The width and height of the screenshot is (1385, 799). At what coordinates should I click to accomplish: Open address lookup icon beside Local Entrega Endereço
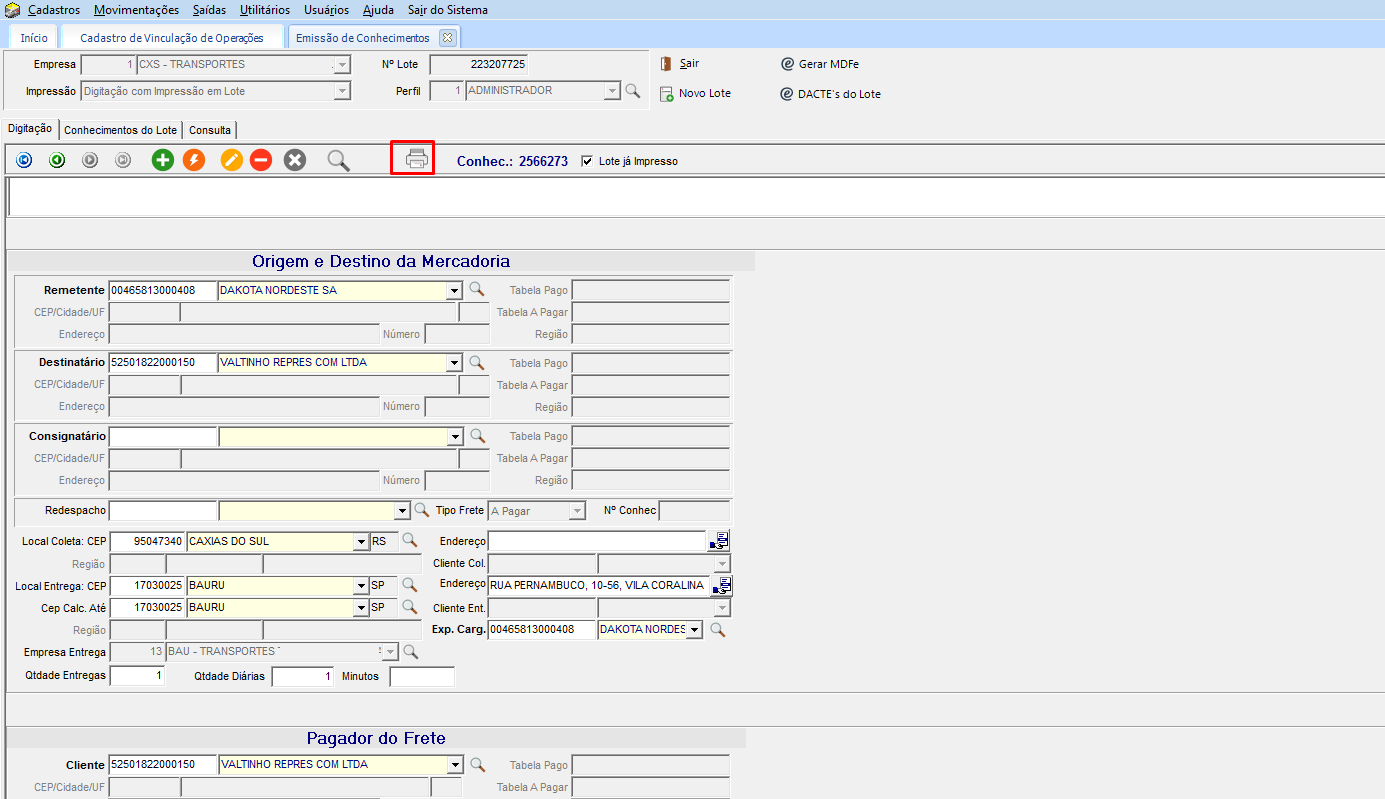(x=720, y=585)
